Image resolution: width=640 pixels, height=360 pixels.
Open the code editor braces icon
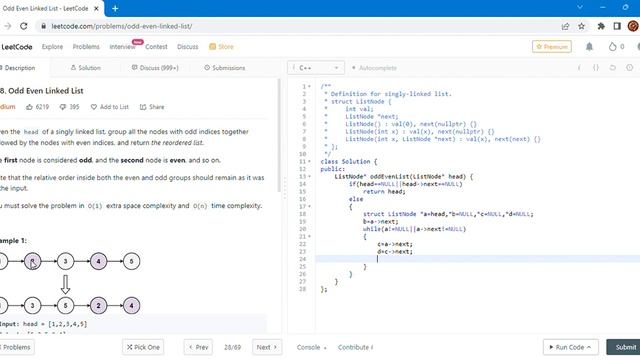(596, 68)
